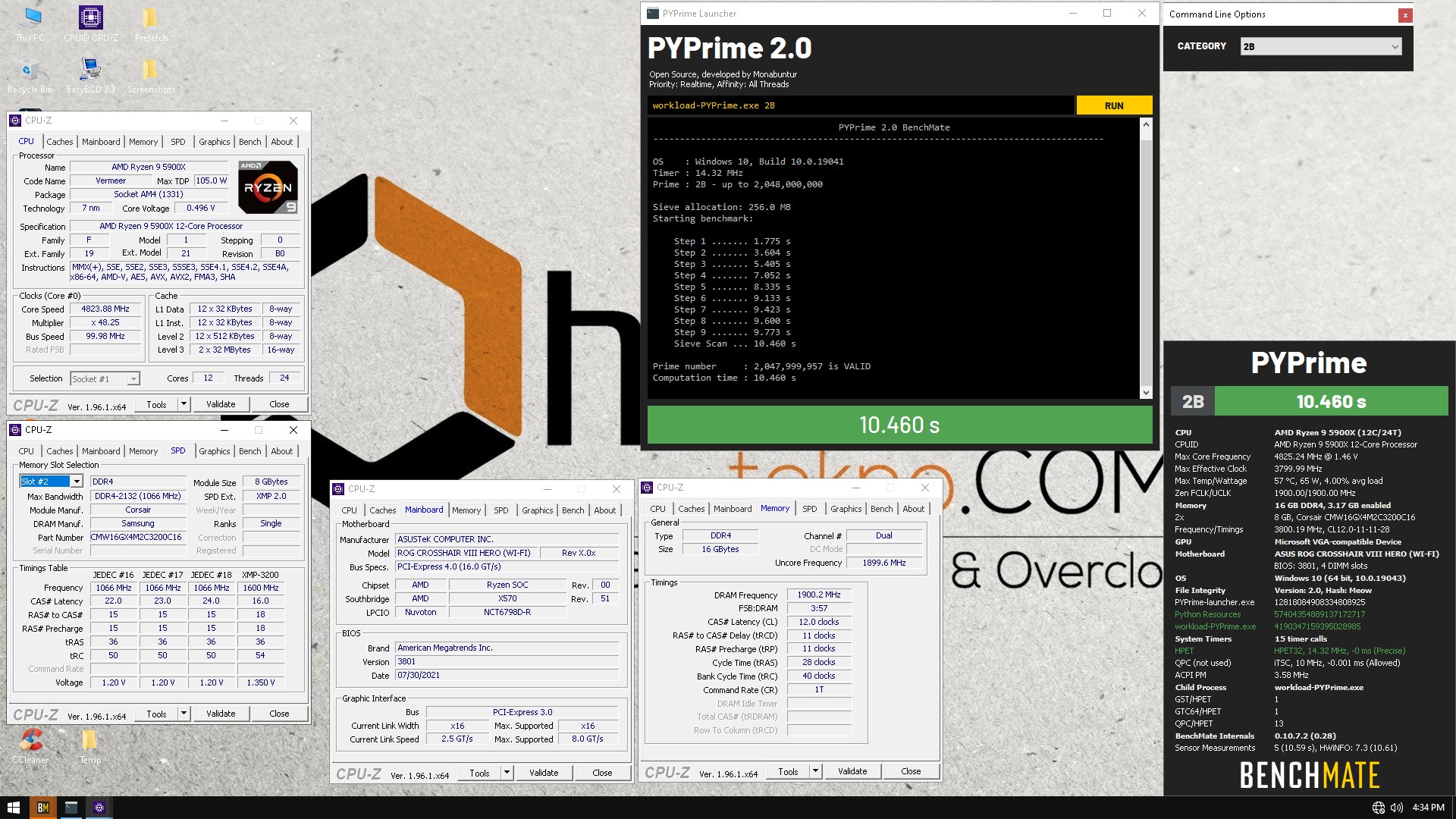
Task: Click the green 10.460 s result bar
Action: (x=899, y=425)
